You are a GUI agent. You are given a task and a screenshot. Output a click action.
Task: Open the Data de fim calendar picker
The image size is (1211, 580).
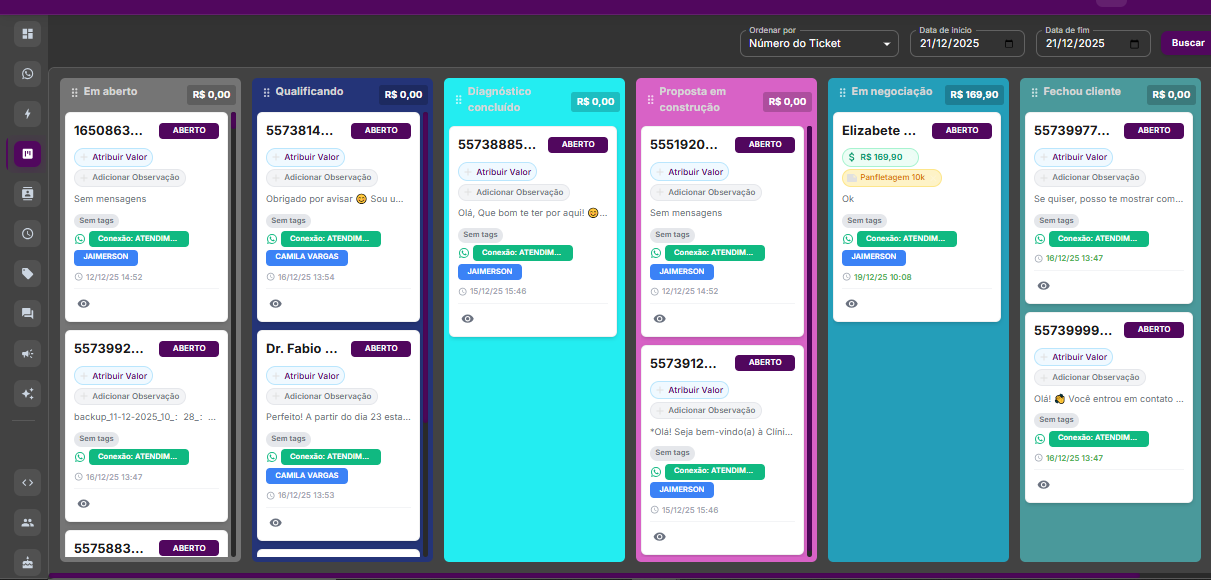coord(1133,44)
